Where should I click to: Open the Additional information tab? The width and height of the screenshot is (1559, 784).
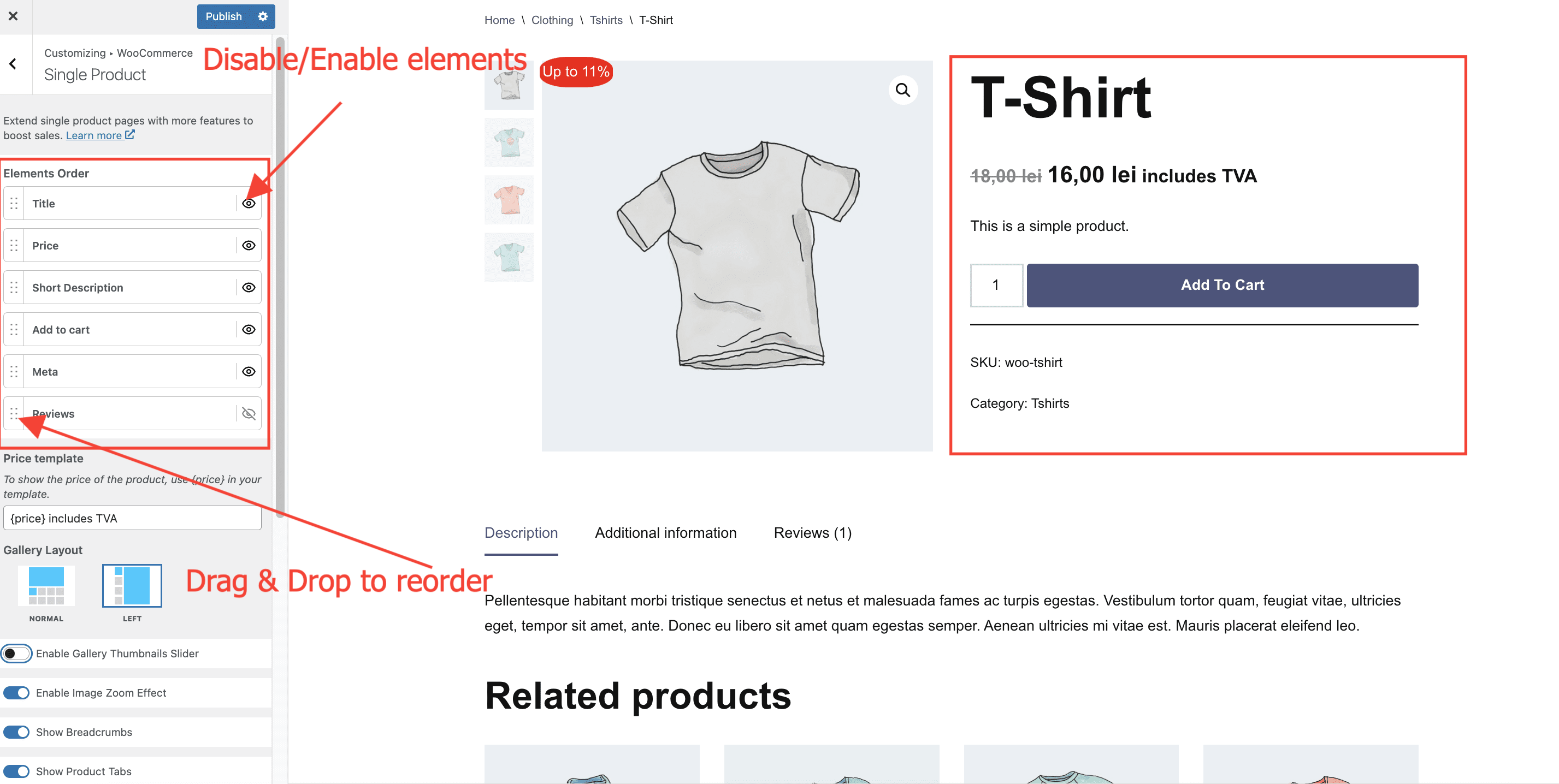coord(665,532)
